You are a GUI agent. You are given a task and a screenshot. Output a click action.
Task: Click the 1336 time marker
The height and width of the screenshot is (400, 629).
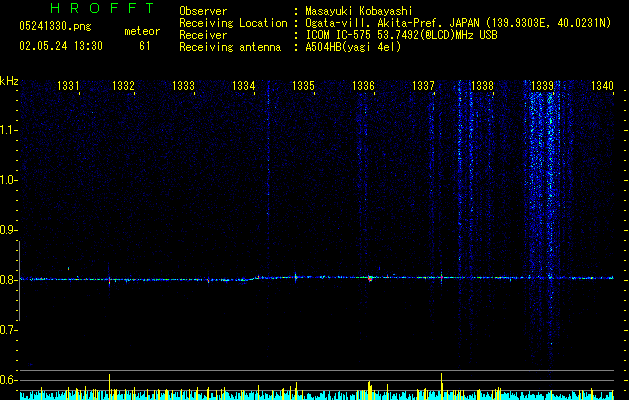(x=363, y=85)
